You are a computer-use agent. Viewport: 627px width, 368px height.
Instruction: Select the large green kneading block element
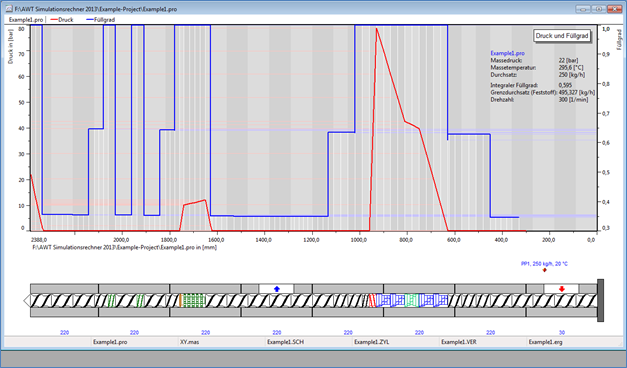pyautogui.click(x=194, y=300)
